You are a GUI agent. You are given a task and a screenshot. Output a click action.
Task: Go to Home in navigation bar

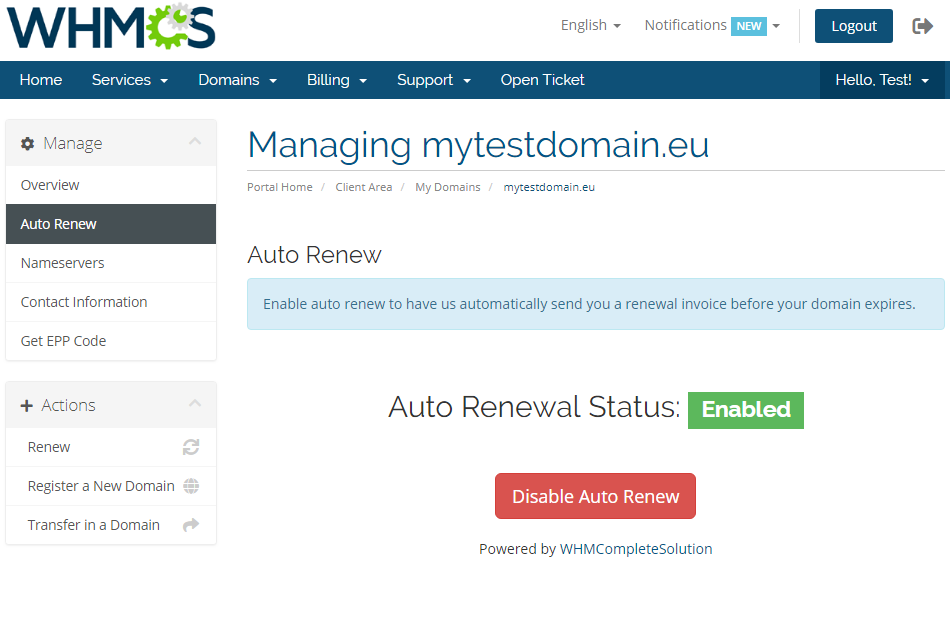tap(41, 80)
